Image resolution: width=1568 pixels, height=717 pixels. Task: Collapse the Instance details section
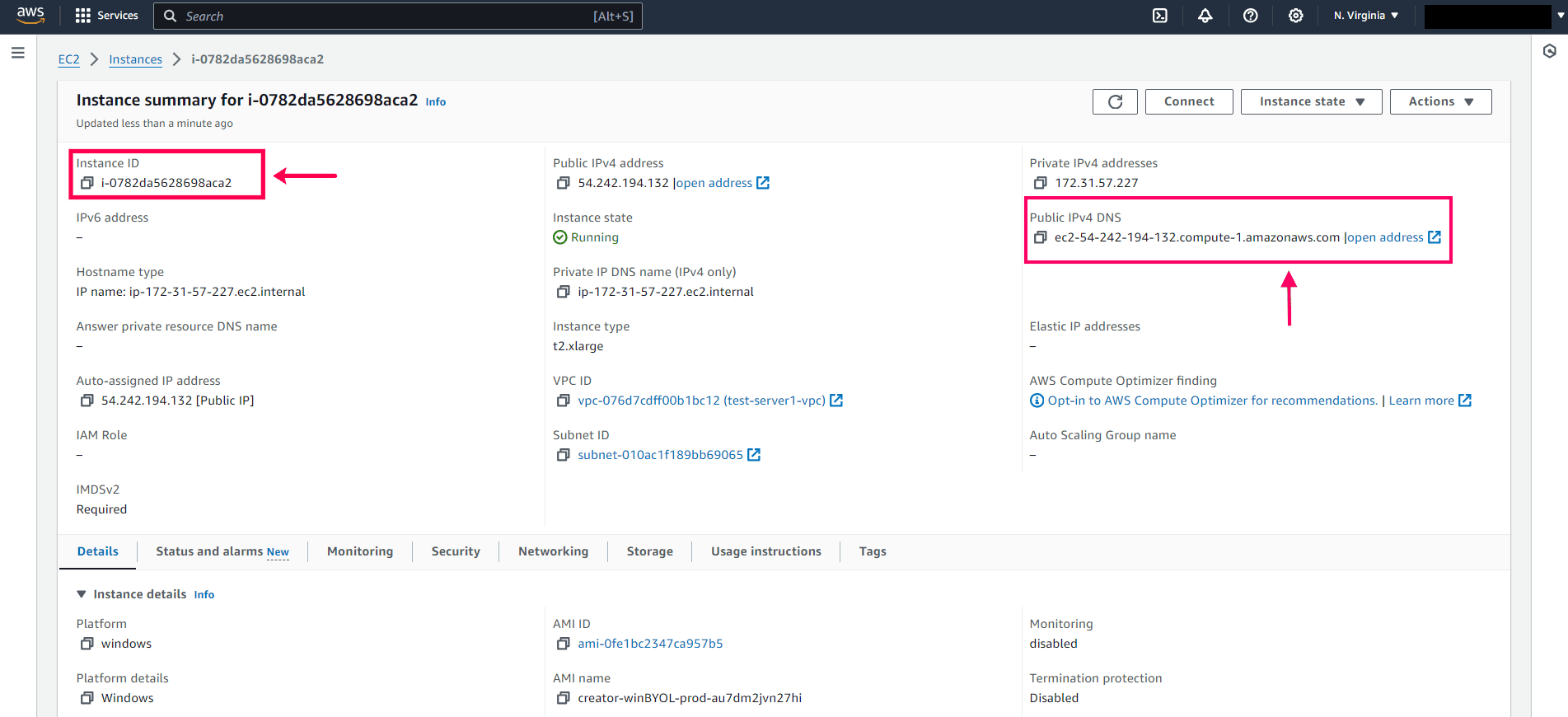coord(82,594)
